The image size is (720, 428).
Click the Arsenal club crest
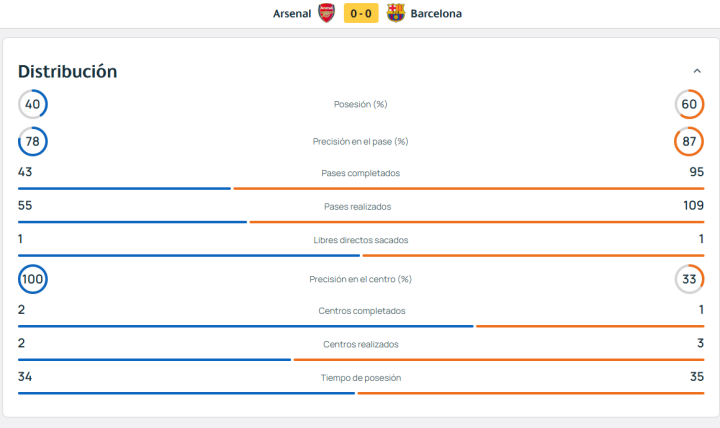326,13
